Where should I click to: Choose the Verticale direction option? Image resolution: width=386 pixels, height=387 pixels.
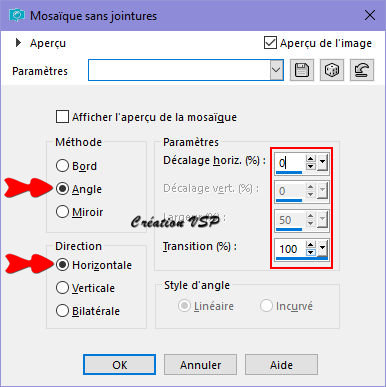pos(62,288)
